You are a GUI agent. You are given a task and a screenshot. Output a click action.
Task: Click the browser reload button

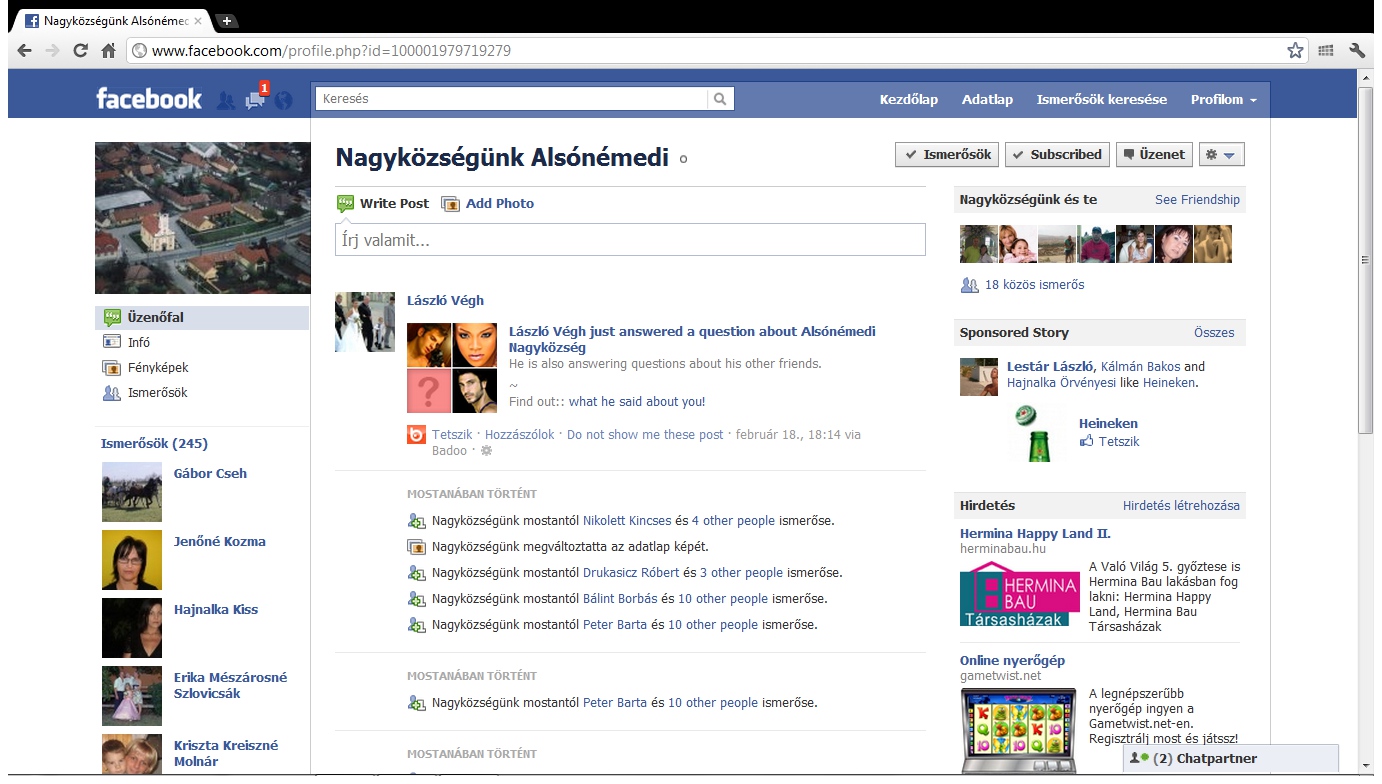81,50
